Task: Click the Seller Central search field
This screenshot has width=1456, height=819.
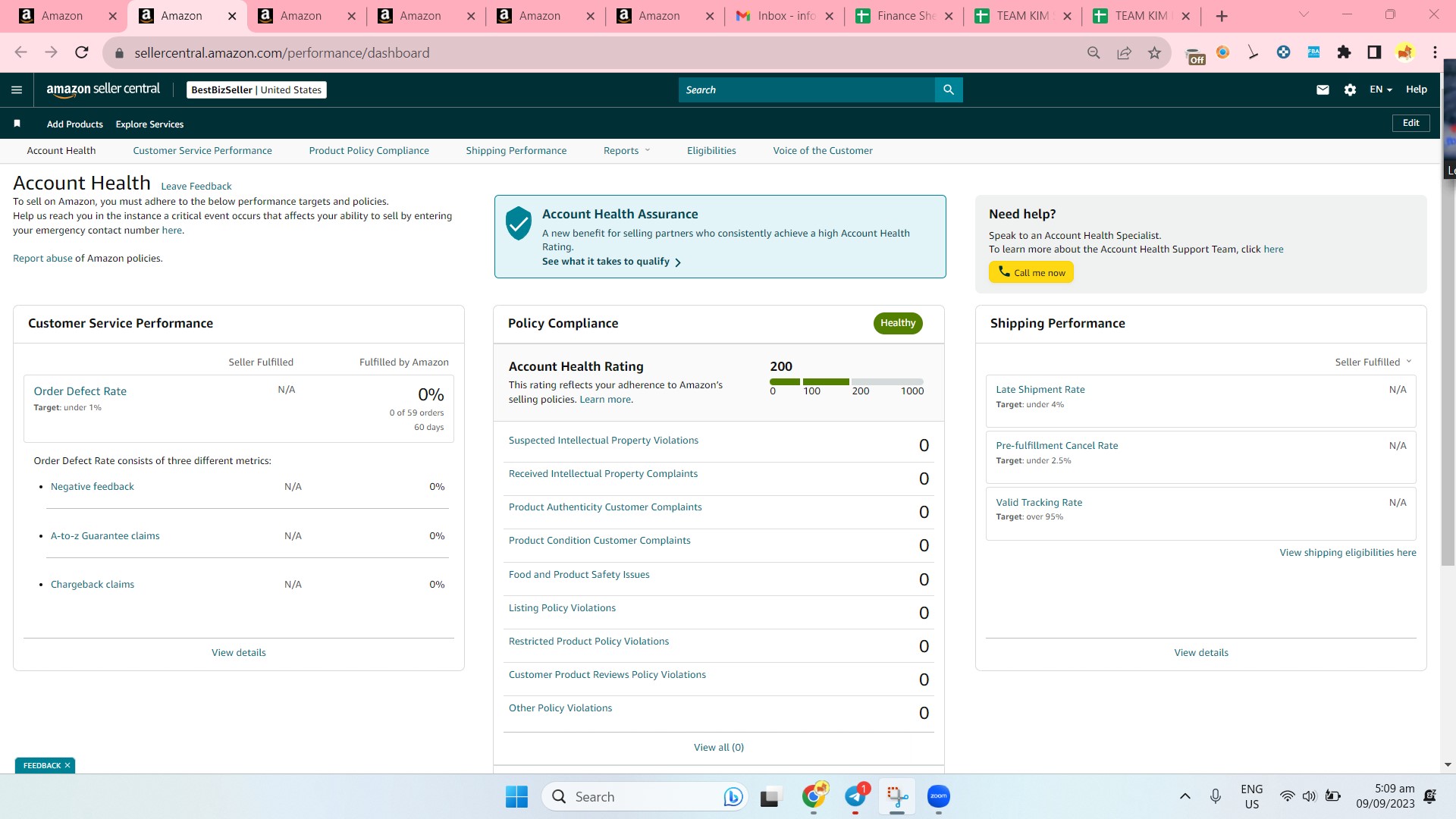Action: click(806, 89)
